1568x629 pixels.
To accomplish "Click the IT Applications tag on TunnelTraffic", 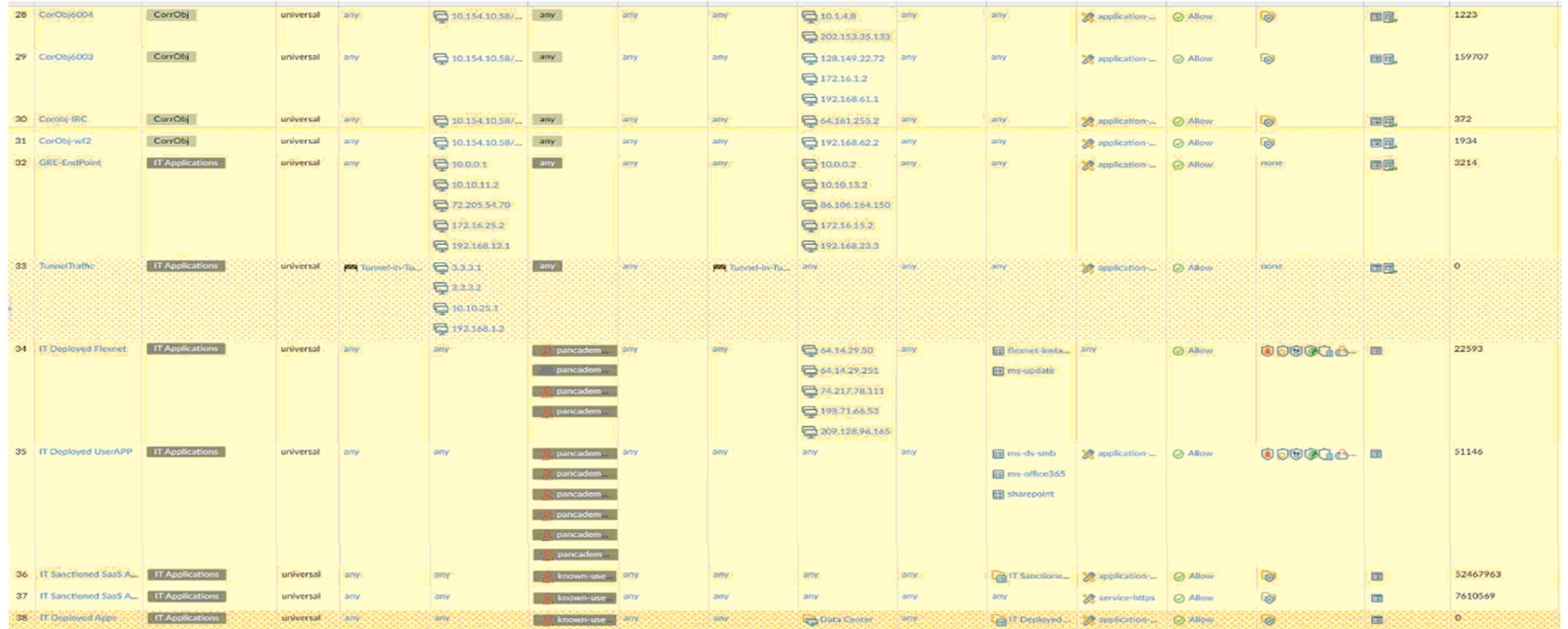I will click(x=185, y=266).
